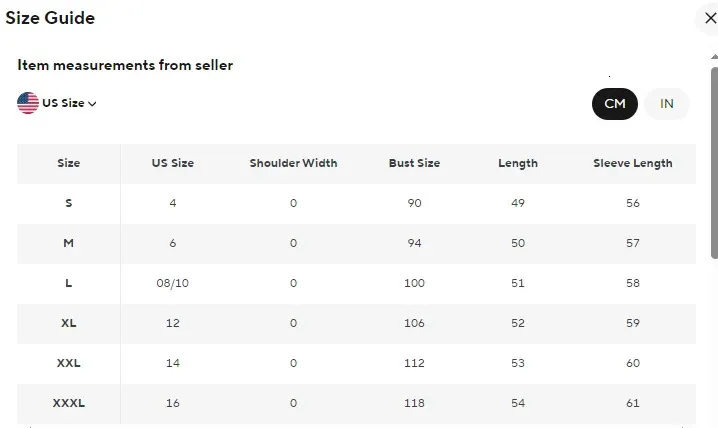Select the S size row

click(69, 203)
